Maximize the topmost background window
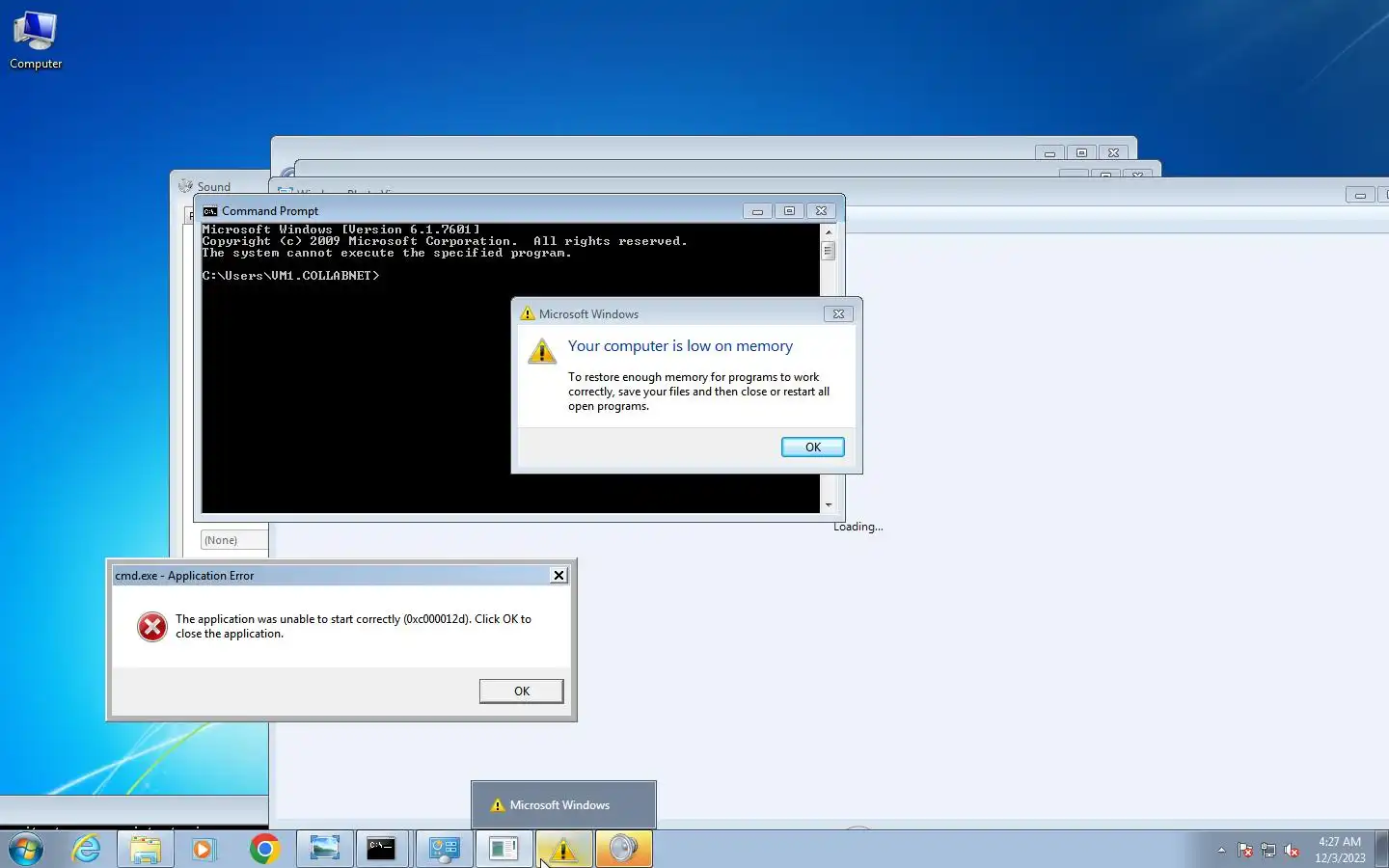This screenshot has width=1389, height=868. pyautogui.click(x=1081, y=153)
